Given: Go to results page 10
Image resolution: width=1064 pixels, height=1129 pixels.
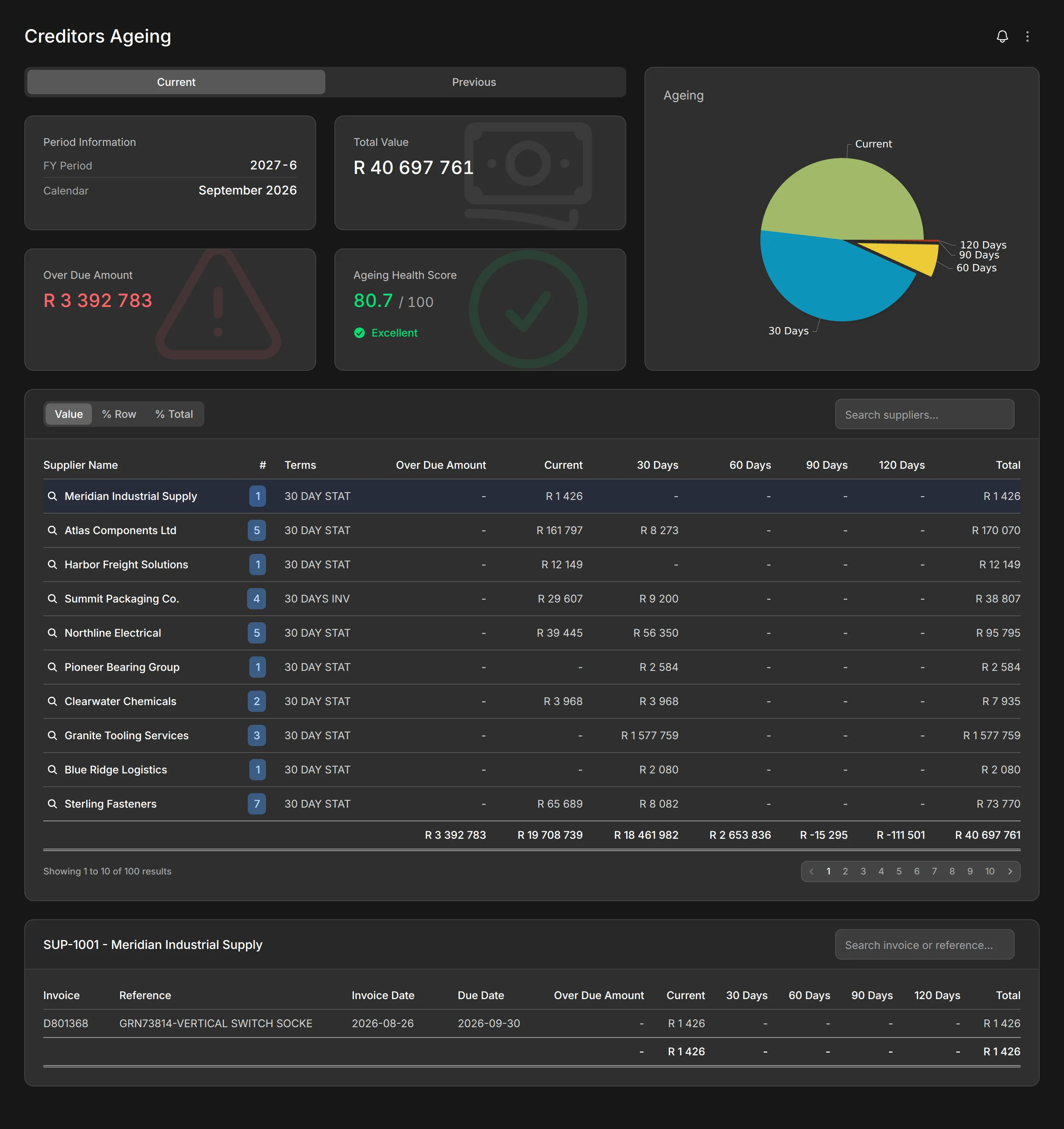Looking at the screenshot, I should (x=990, y=871).
